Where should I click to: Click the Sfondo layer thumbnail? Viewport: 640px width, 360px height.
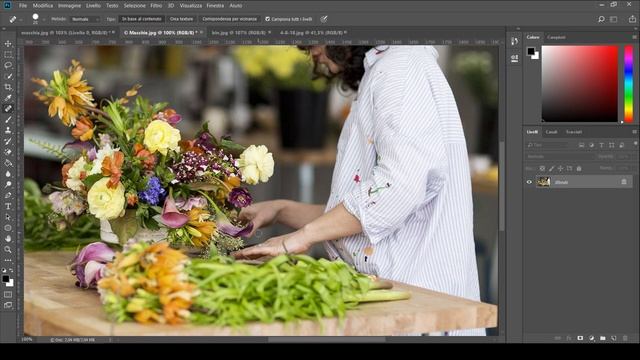click(x=543, y=182)
